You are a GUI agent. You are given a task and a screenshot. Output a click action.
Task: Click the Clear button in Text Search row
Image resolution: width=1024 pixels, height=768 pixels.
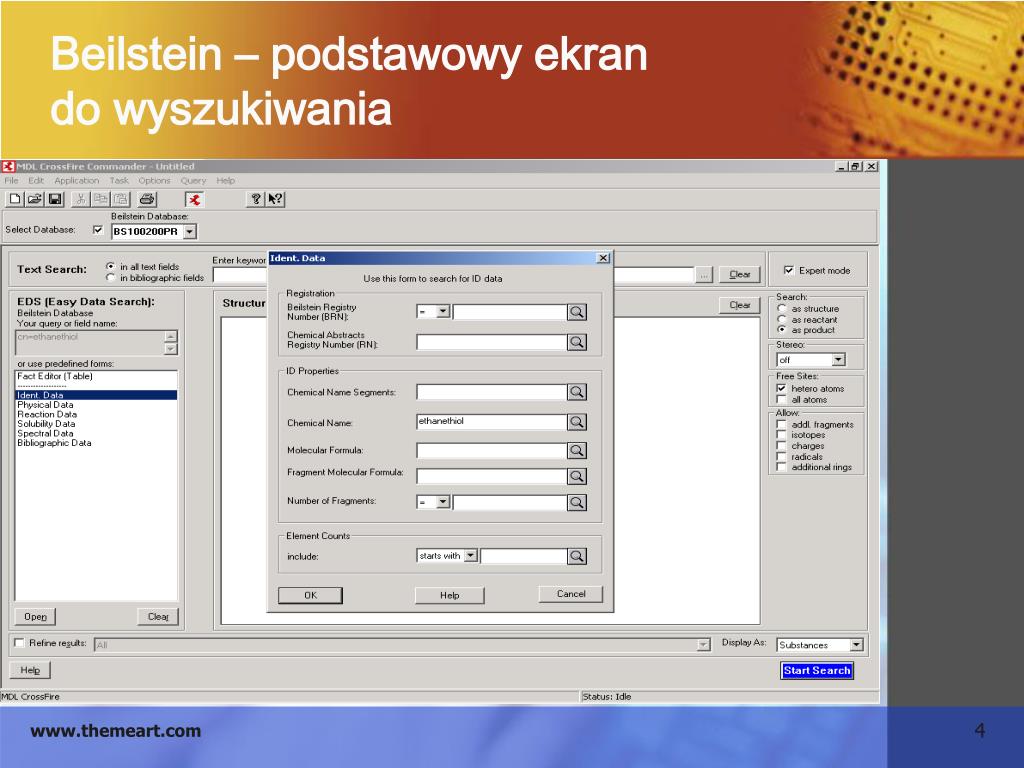pos(739,274)
